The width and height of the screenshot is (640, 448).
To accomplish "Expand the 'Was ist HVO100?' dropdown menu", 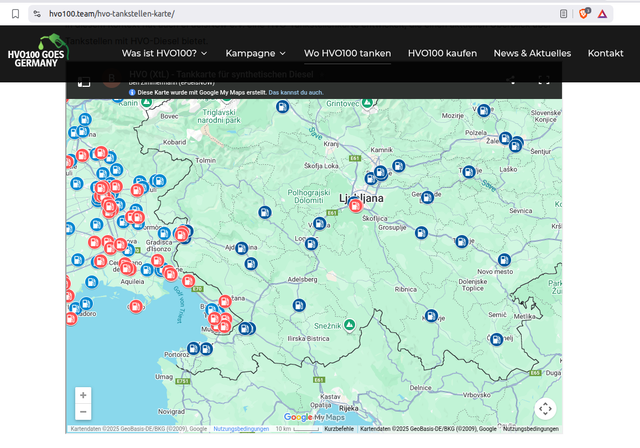I will pos(164,53).
